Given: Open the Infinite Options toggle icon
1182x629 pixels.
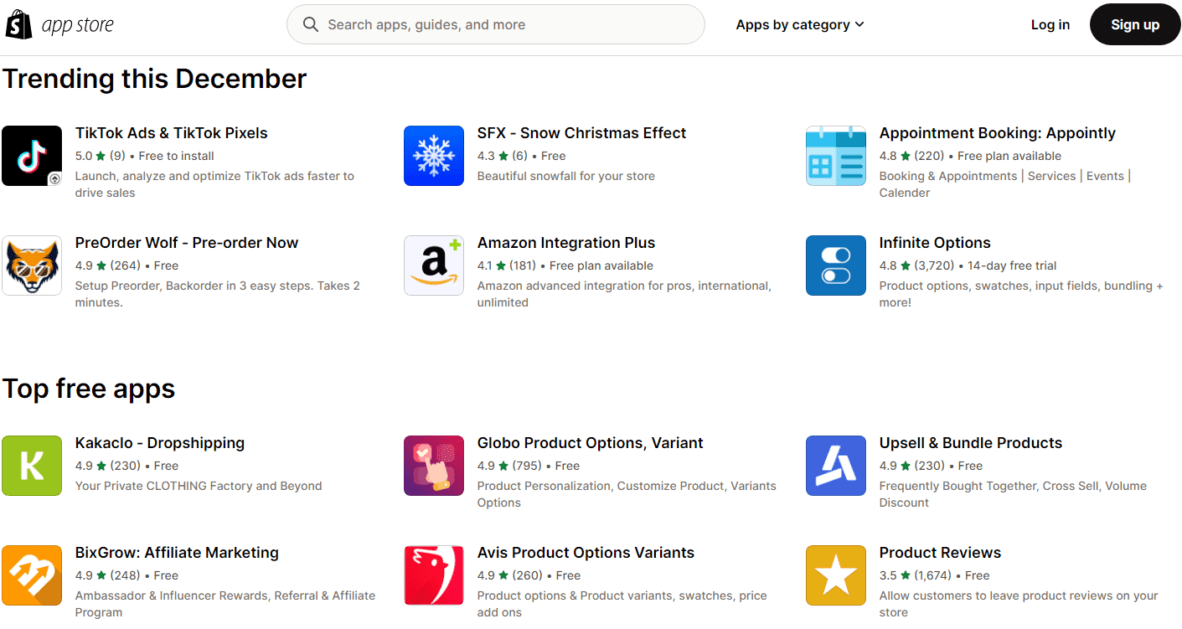Looking at the screenshot, I should (836, 266).
